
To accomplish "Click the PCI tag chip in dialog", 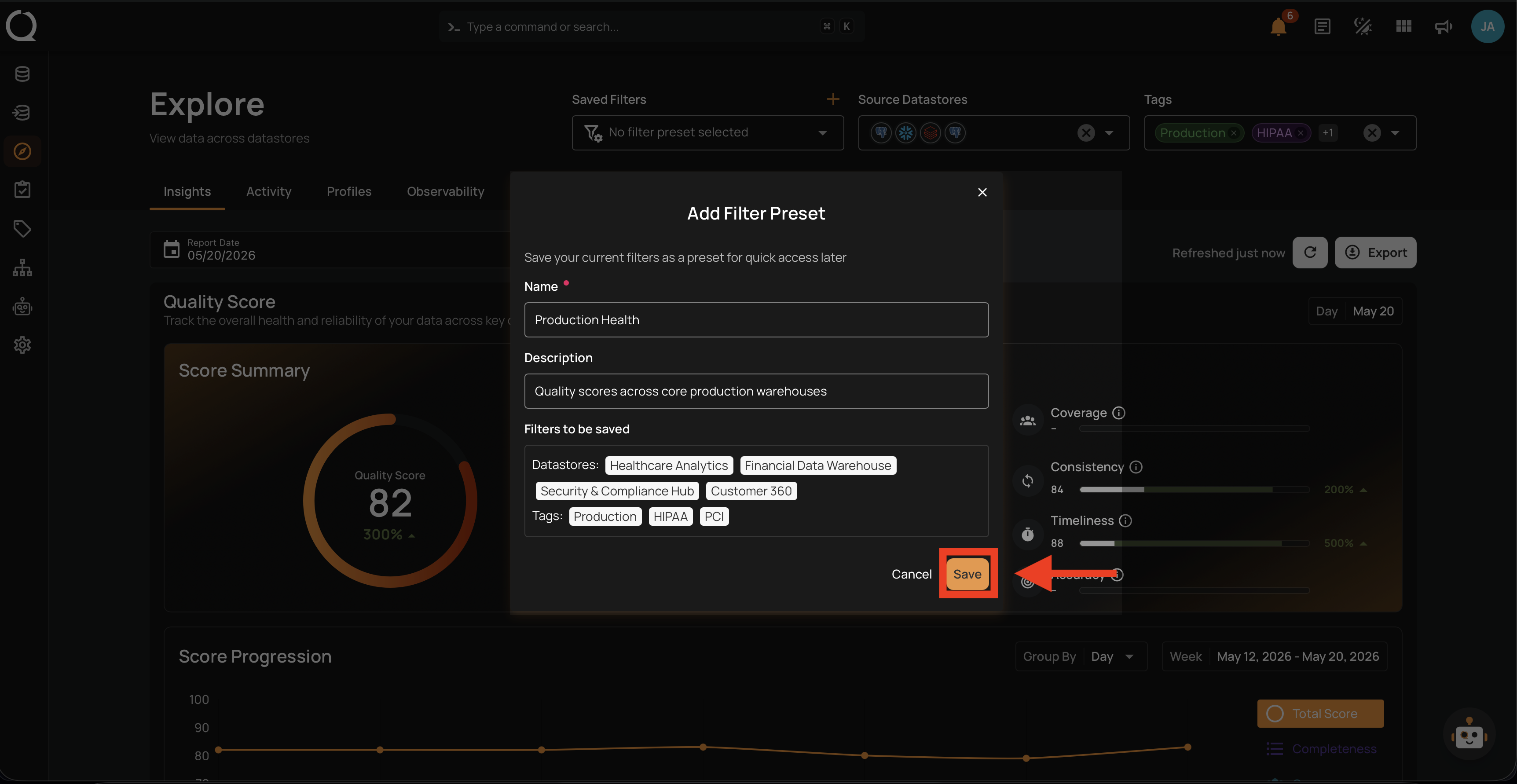I will tap(714, 517).
